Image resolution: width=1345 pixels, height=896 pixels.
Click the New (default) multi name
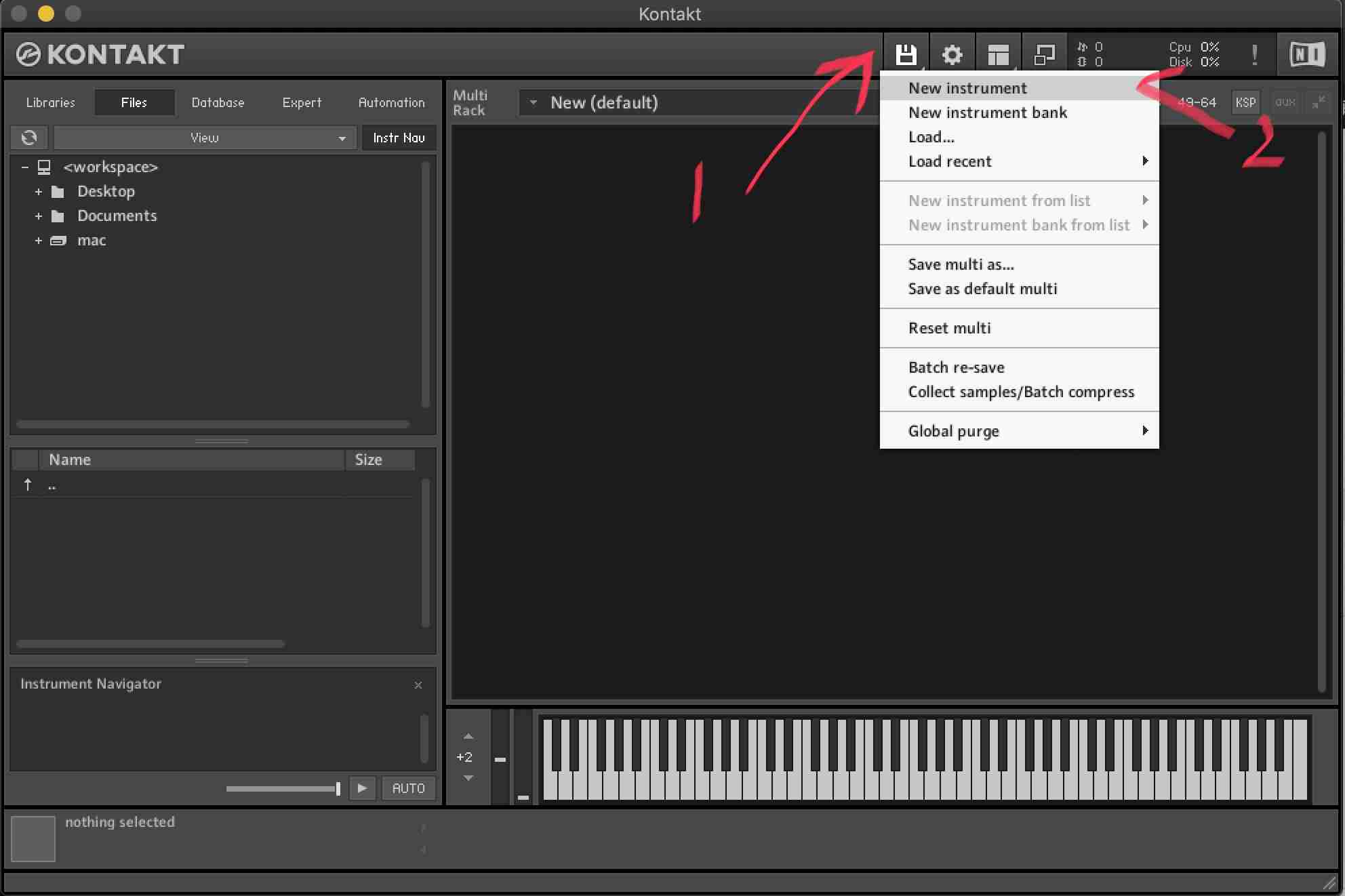tap(604, 102)
